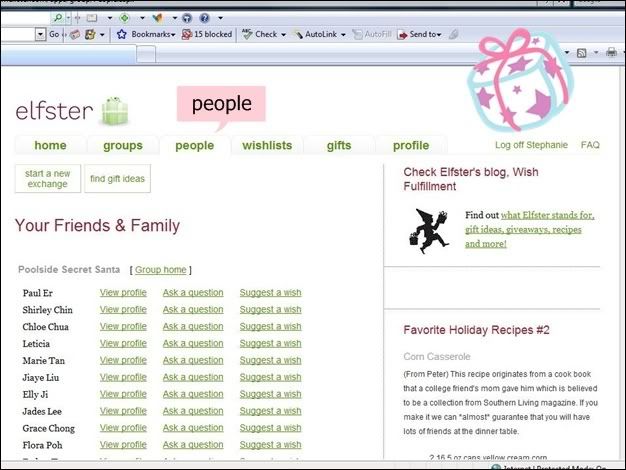
Task: Expand the Check dropdown arrow
Action: (283, 35)
